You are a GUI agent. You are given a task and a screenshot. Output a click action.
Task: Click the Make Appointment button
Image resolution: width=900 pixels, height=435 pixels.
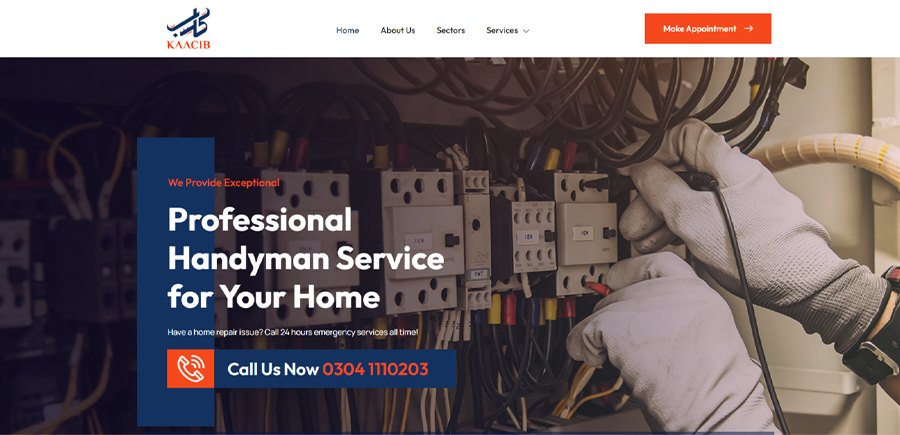coord(708,29)
